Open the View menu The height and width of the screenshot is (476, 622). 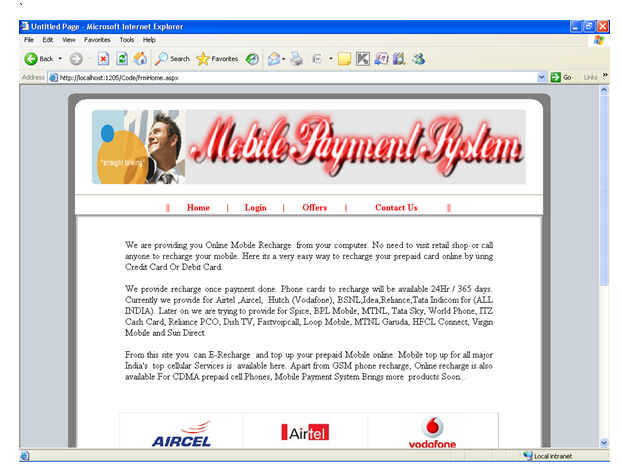pyautogui.click(x=69, y=40)
